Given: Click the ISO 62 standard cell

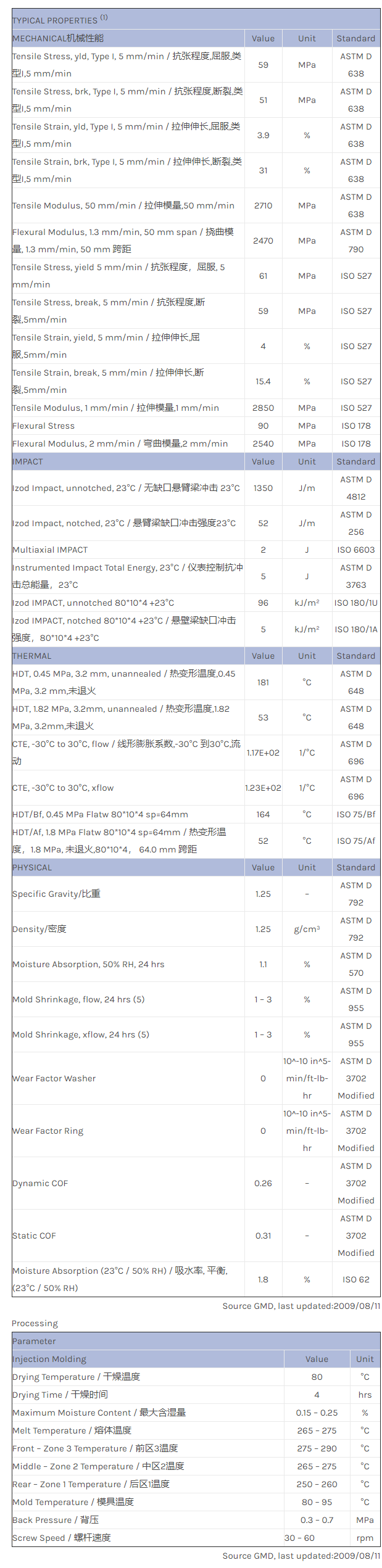Looking at the screenshot, I should tap(355, 1279).
